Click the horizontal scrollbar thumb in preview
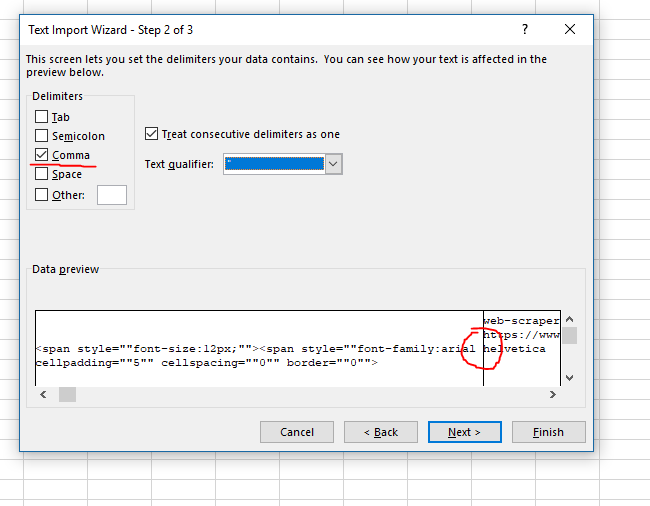This screenshot has width=650, height=506. [x=67, y=395]
